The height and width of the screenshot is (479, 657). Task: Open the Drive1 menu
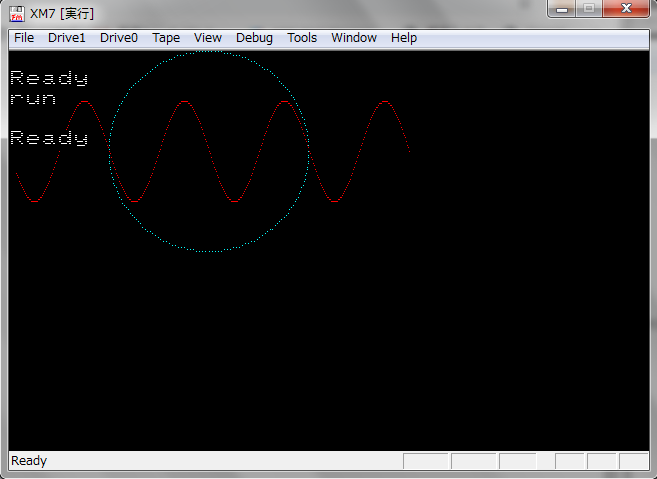pyautogui.click(x=67, y=38)
